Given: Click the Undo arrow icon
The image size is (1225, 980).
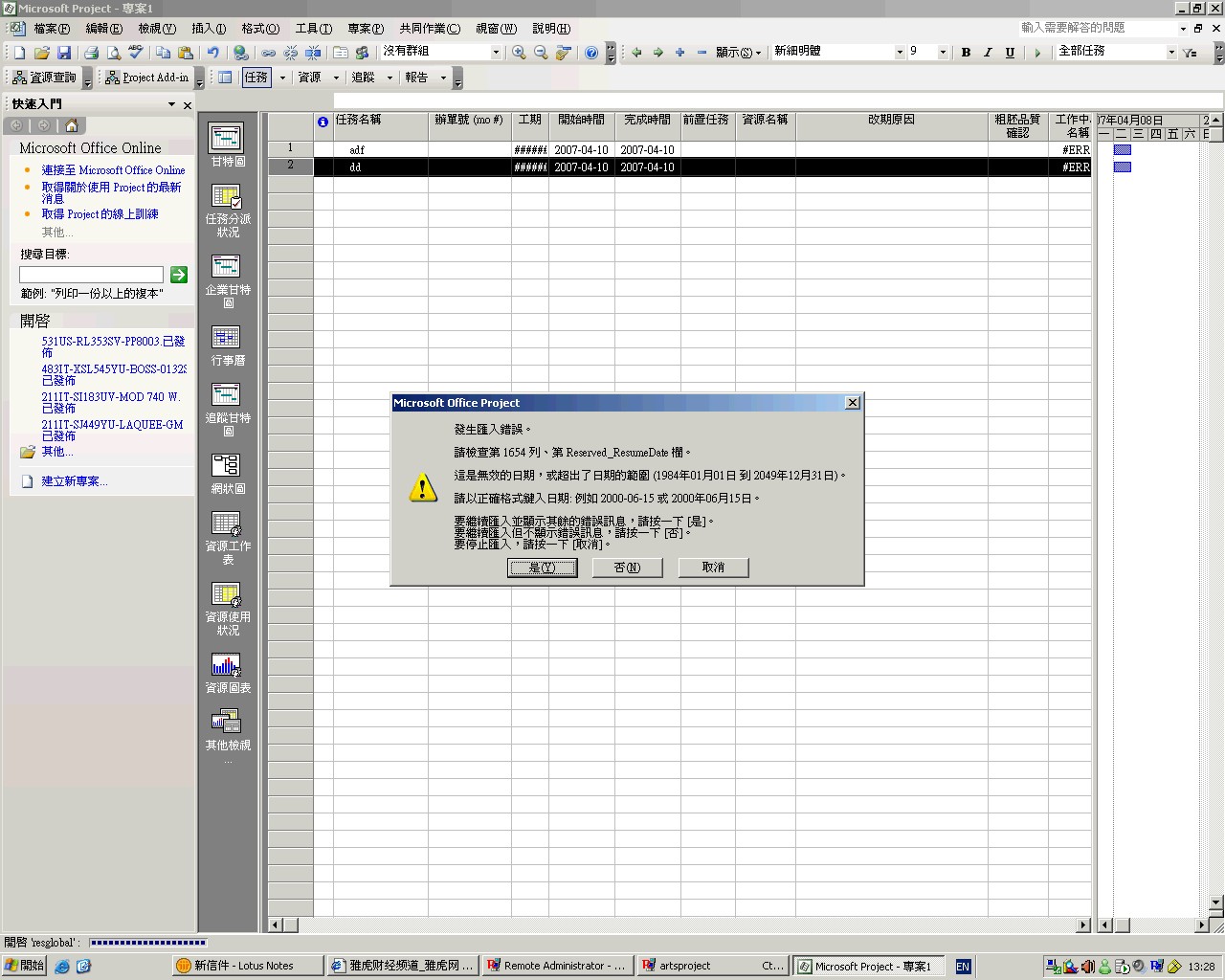Looking at the screenshot, I should click(x=212, y=53).
